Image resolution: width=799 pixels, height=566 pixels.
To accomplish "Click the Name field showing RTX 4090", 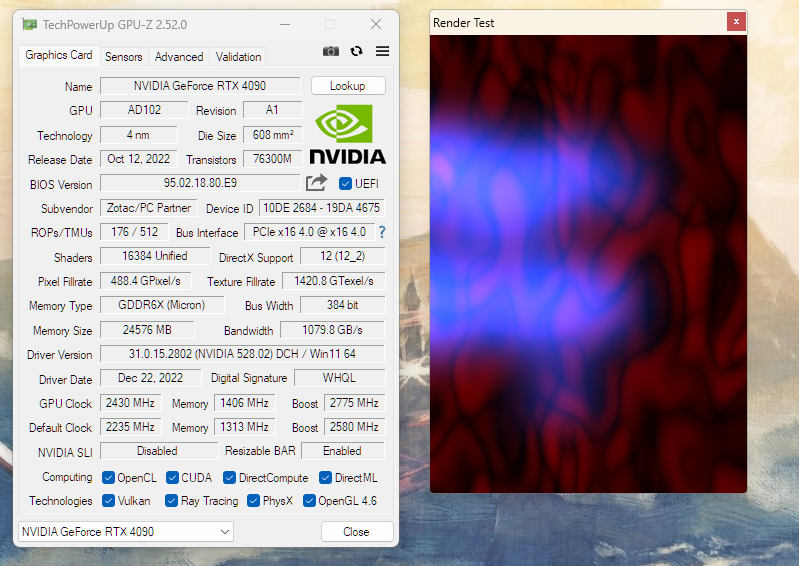I will (x=200, y=86).
